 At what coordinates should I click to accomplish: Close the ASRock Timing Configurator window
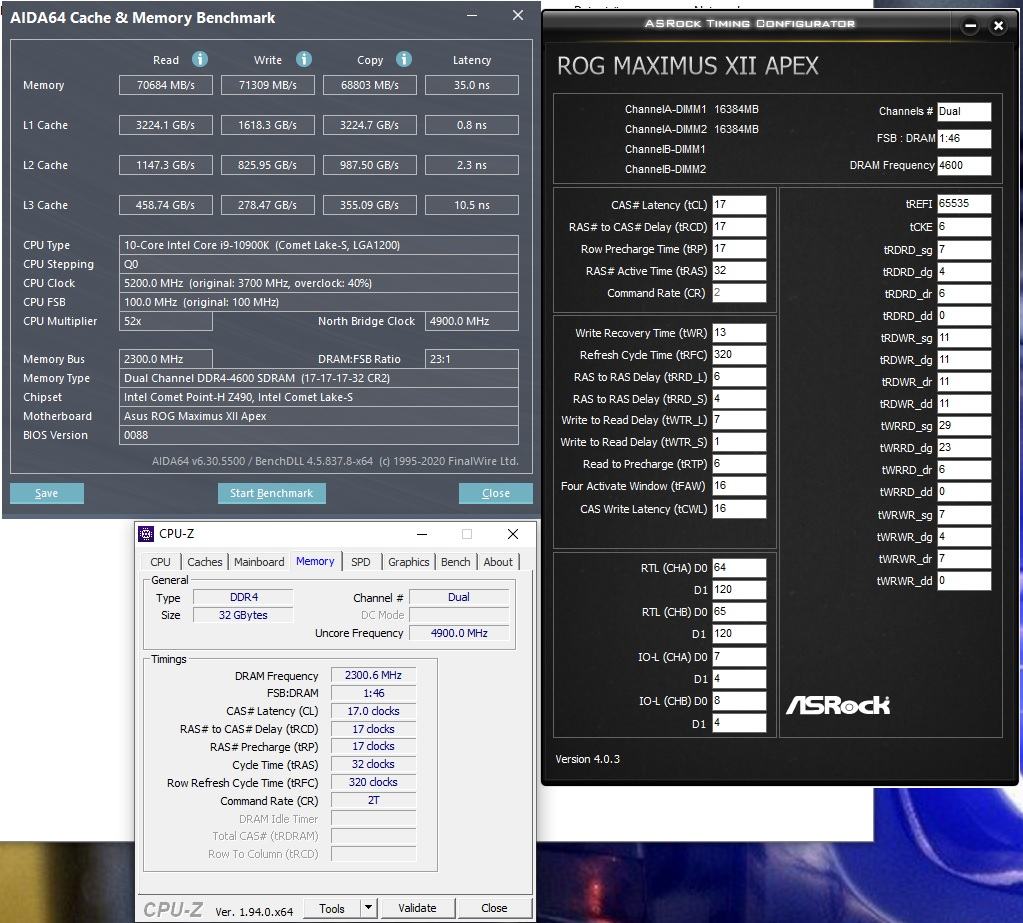click(998, 26)
